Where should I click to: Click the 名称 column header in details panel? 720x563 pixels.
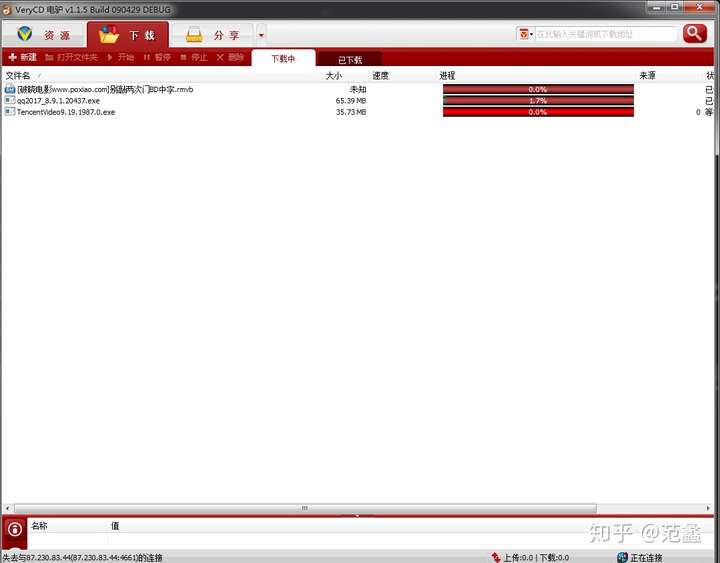tap(39, 526)
